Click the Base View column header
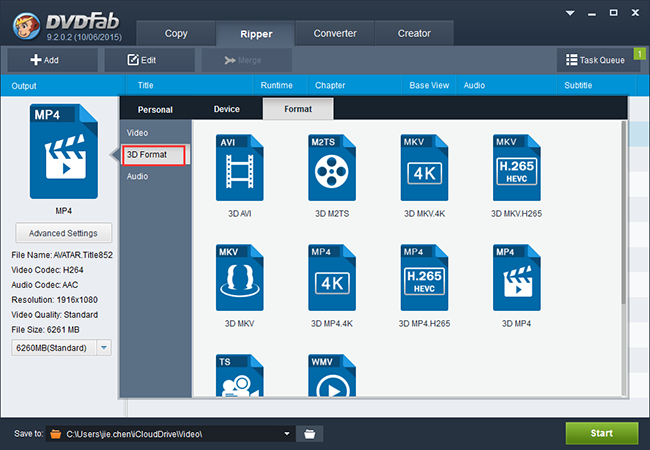 pyautogui.click(x=429, y=85)
